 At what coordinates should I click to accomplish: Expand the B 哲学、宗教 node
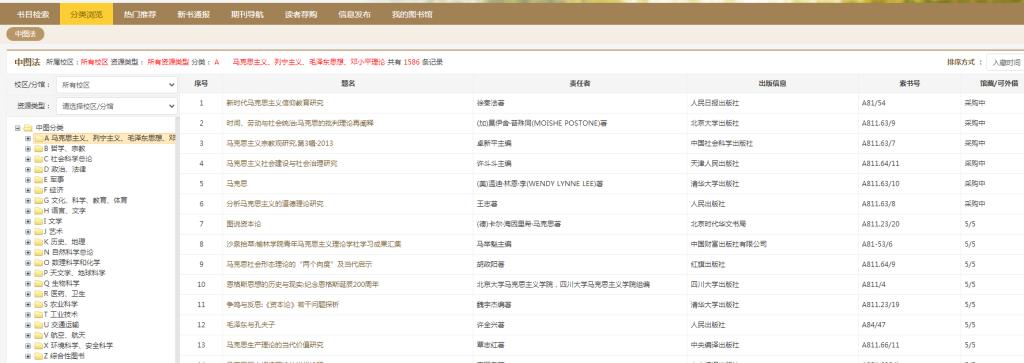[28, 149]
